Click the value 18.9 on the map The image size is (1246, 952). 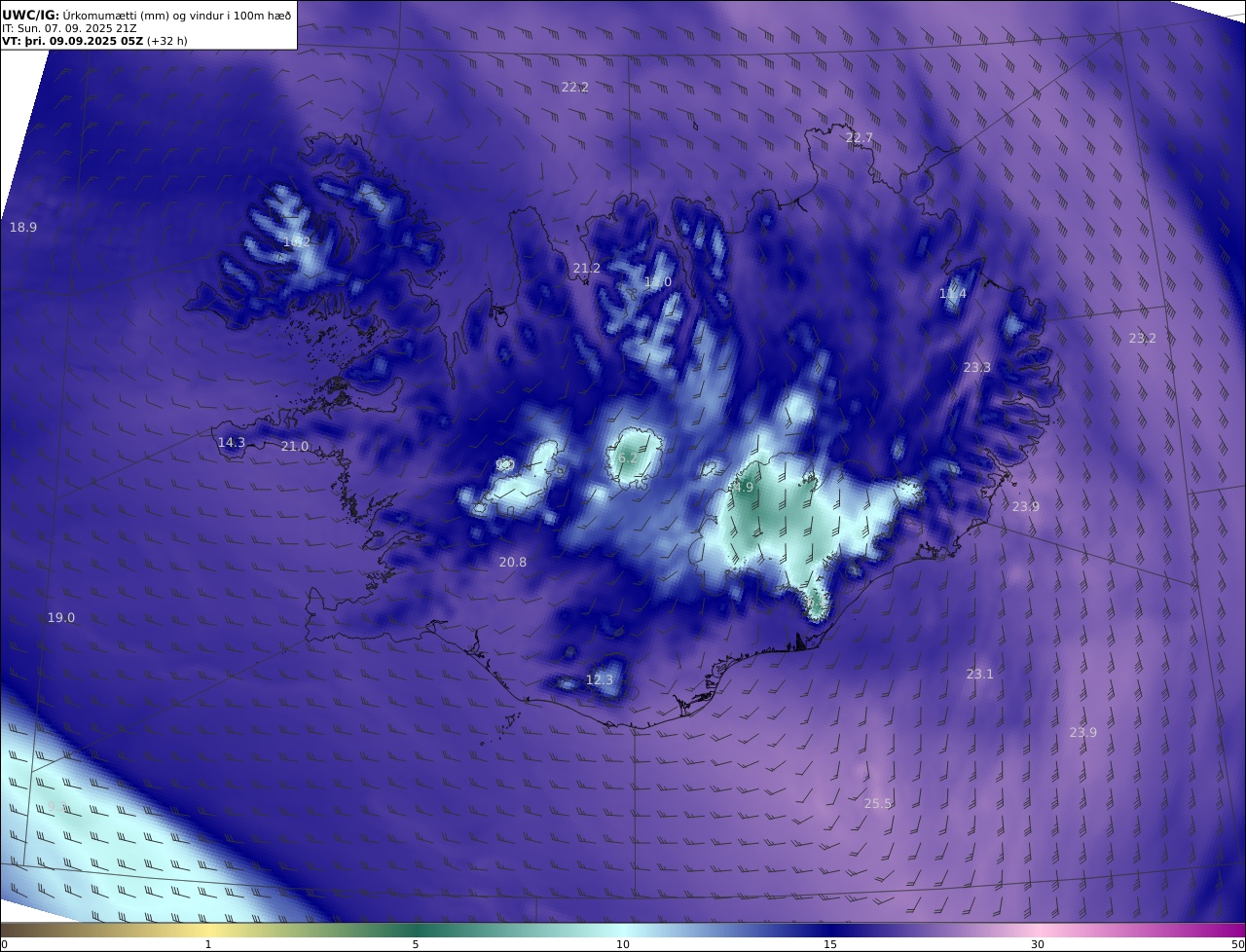tap(23, 228)
